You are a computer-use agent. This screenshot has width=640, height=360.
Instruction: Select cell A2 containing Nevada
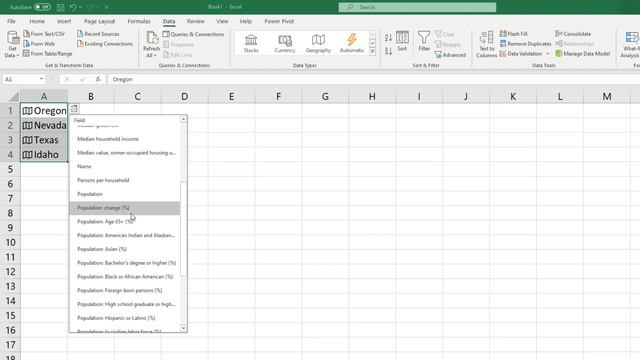tap(44, 125)
